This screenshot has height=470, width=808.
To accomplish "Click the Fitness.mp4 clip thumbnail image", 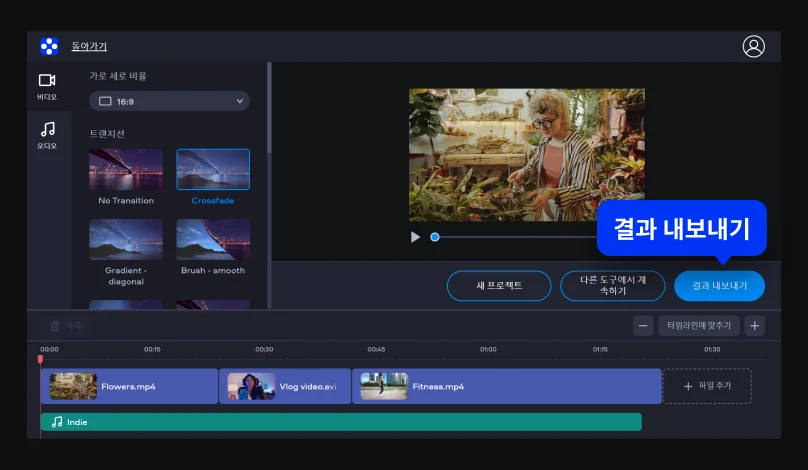I will click(384, 386).
